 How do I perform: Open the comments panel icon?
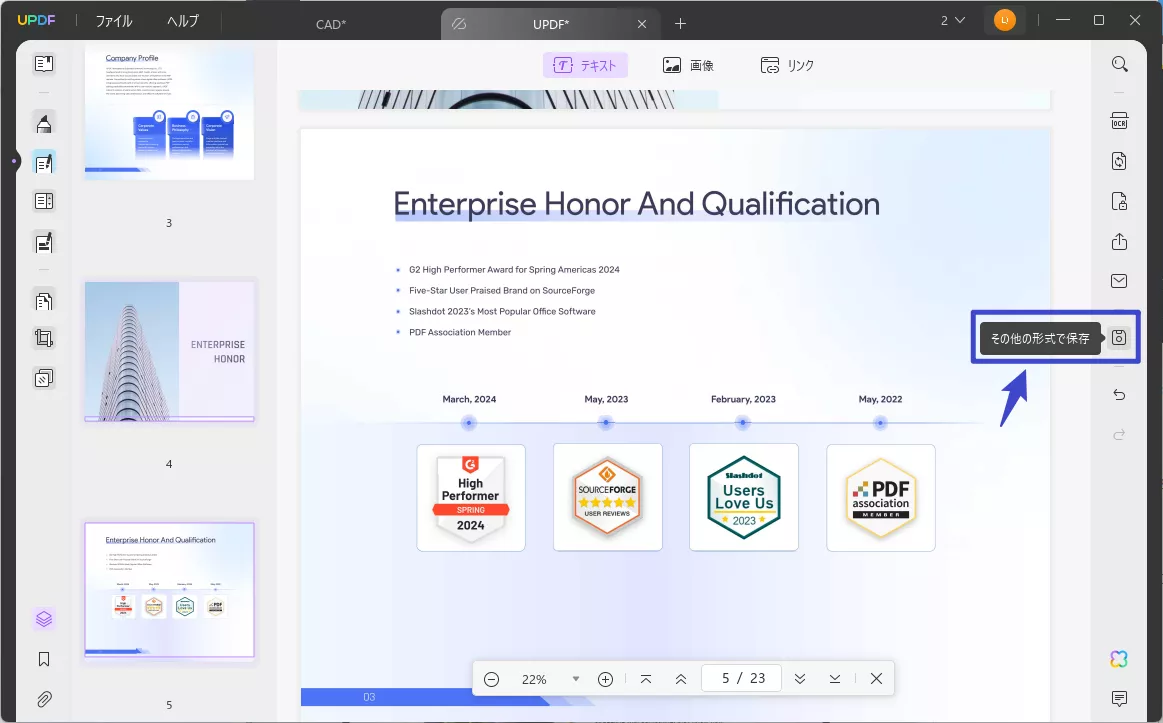(x=1119, y=698)
